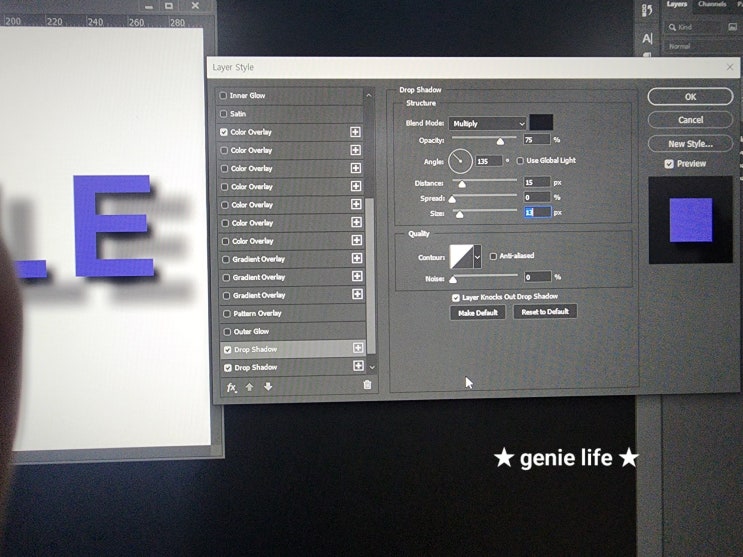Uncheck the checked Color Overlay checkbox
The height and width of the screenshot is (557, 743).
coord(224,132)
